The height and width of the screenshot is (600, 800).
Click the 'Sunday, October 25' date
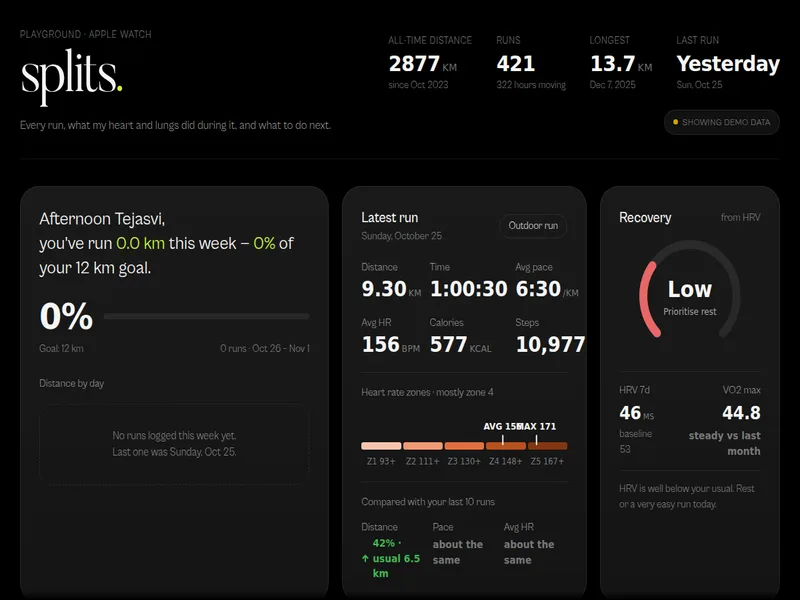(x=402, y=236)
